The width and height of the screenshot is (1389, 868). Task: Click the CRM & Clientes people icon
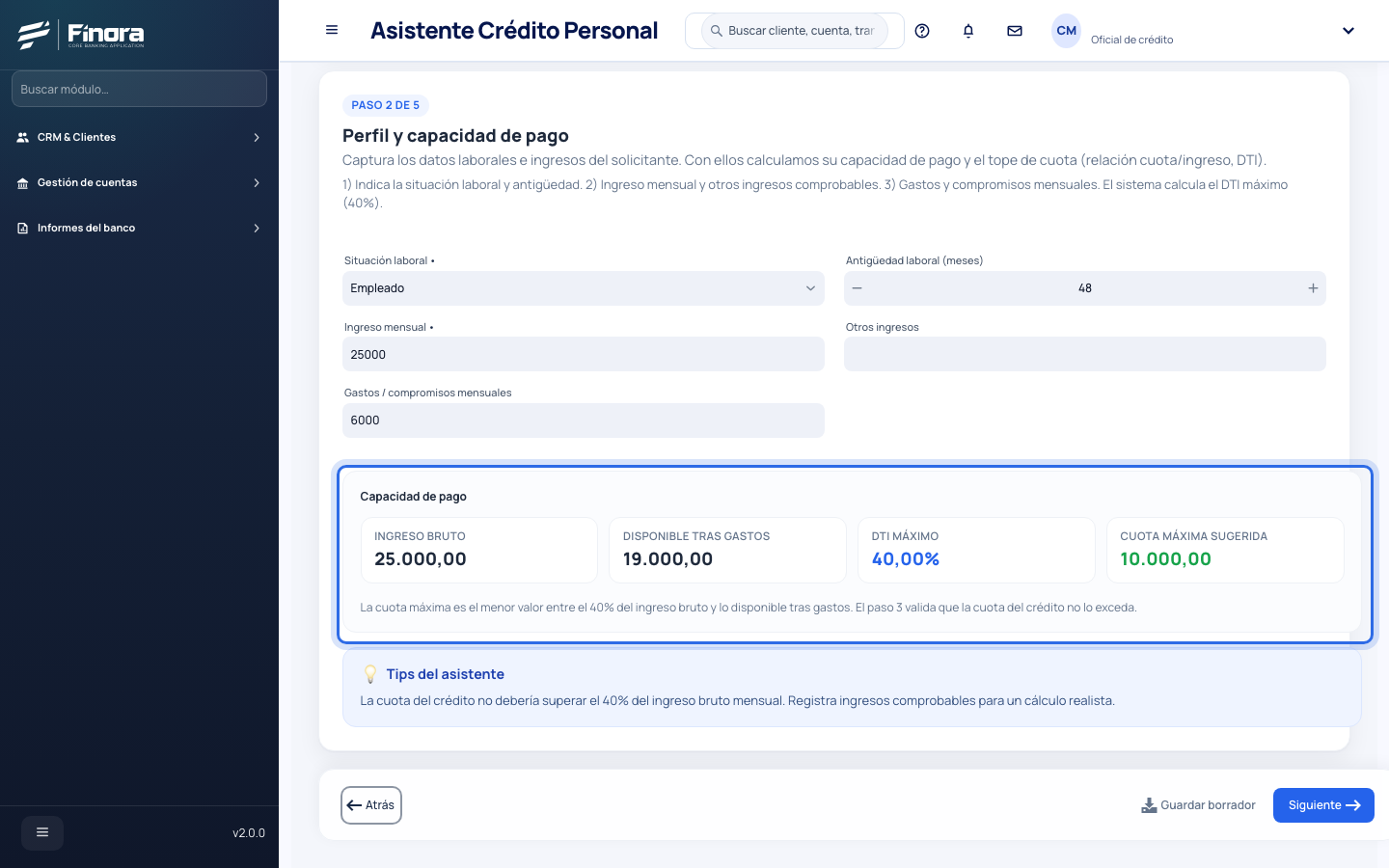pyautogui.click(x=22, y=138)
